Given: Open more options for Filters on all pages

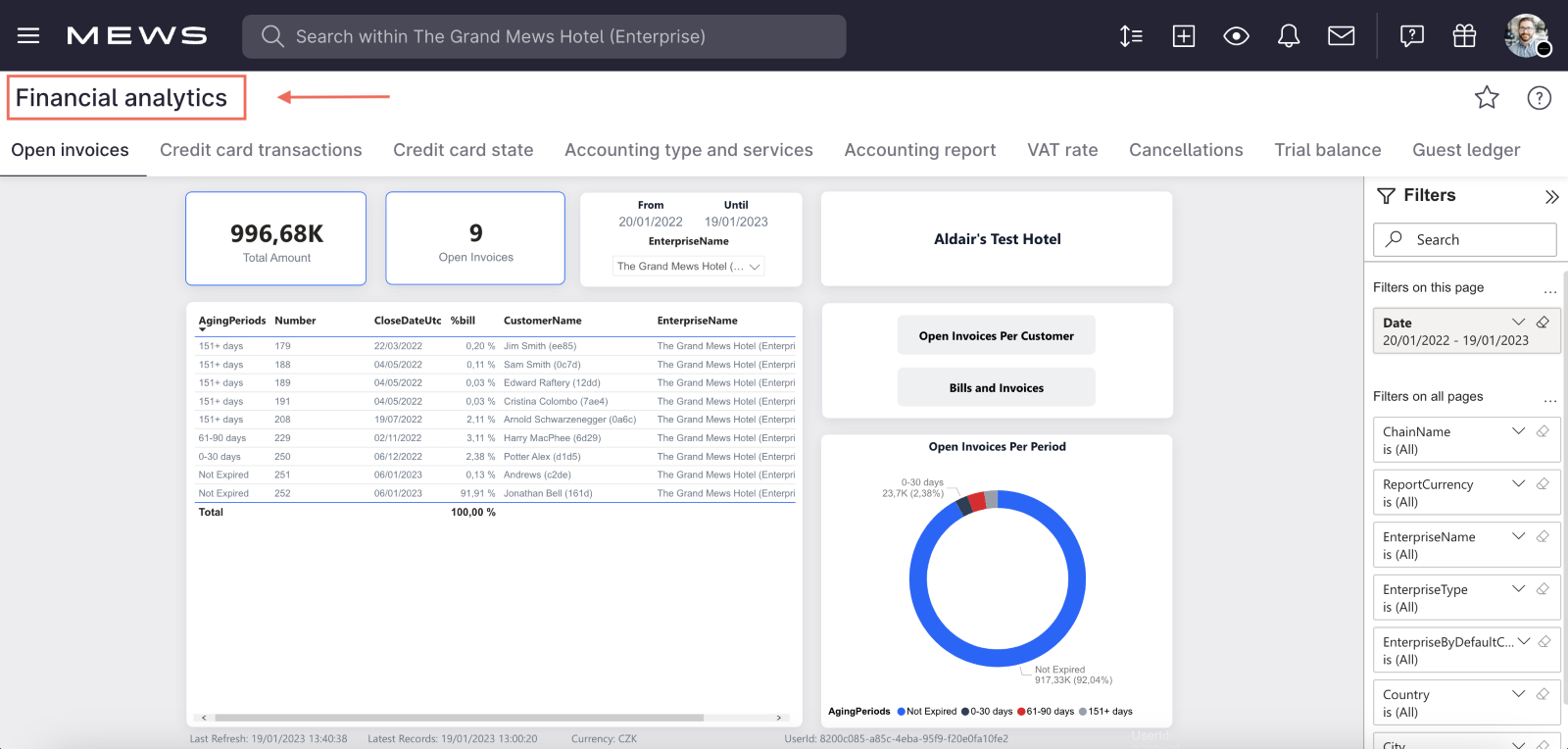Looking at the screenshot, I should coord(1549,400).
